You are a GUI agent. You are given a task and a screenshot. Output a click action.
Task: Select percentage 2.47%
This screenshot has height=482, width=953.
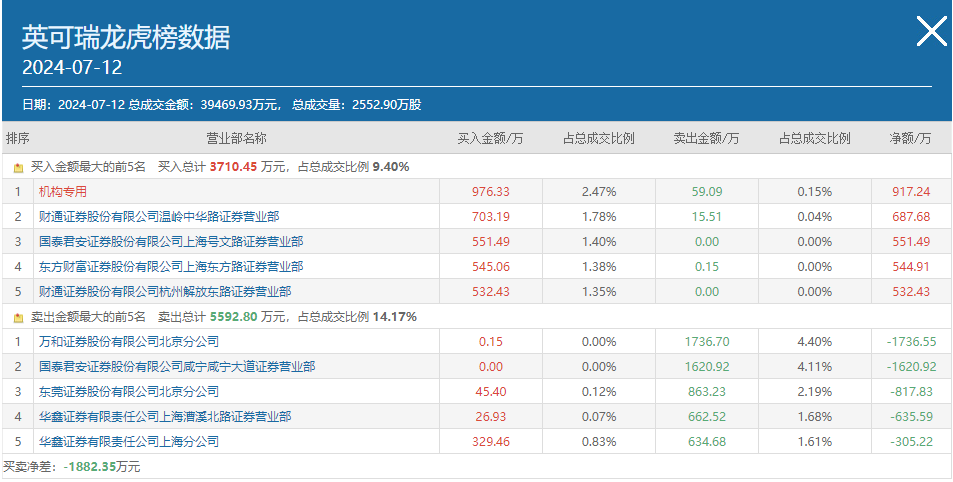click(599, 191)
